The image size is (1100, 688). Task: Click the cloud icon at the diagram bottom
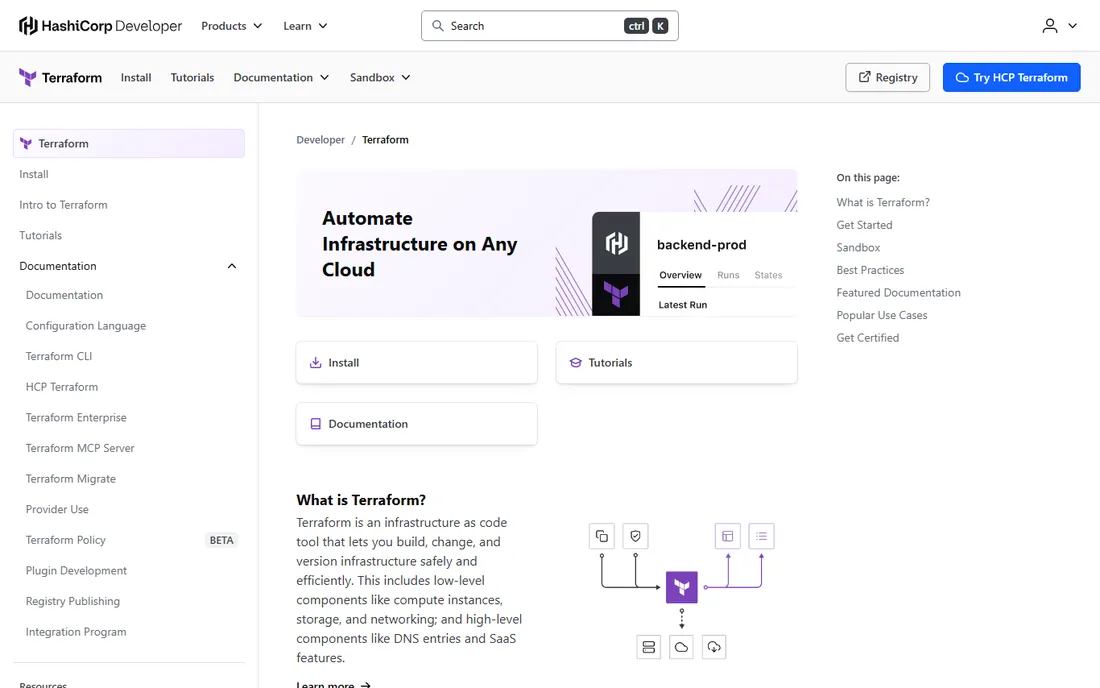[x=681, y=647]
